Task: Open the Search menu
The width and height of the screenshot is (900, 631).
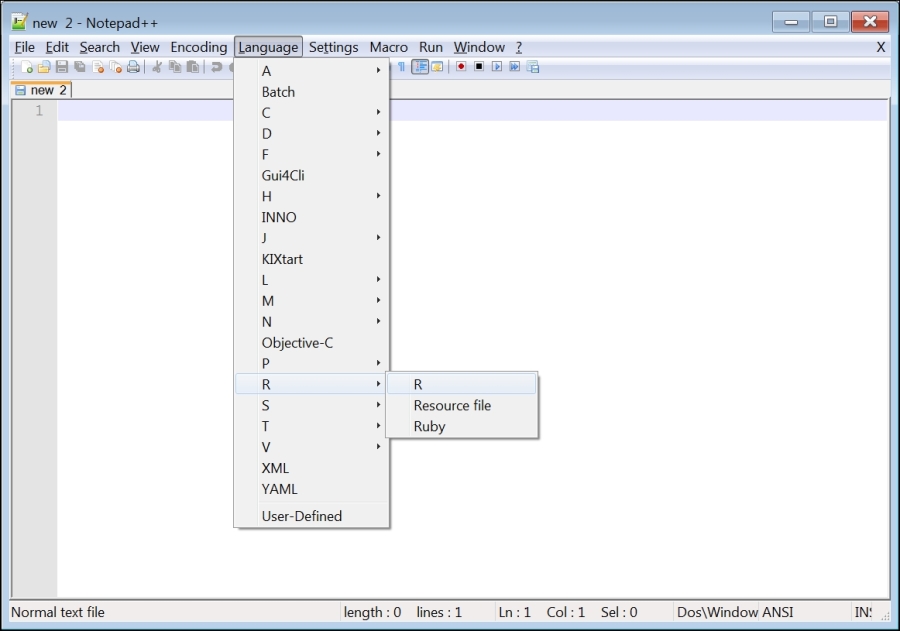Action: coord(100,47)
